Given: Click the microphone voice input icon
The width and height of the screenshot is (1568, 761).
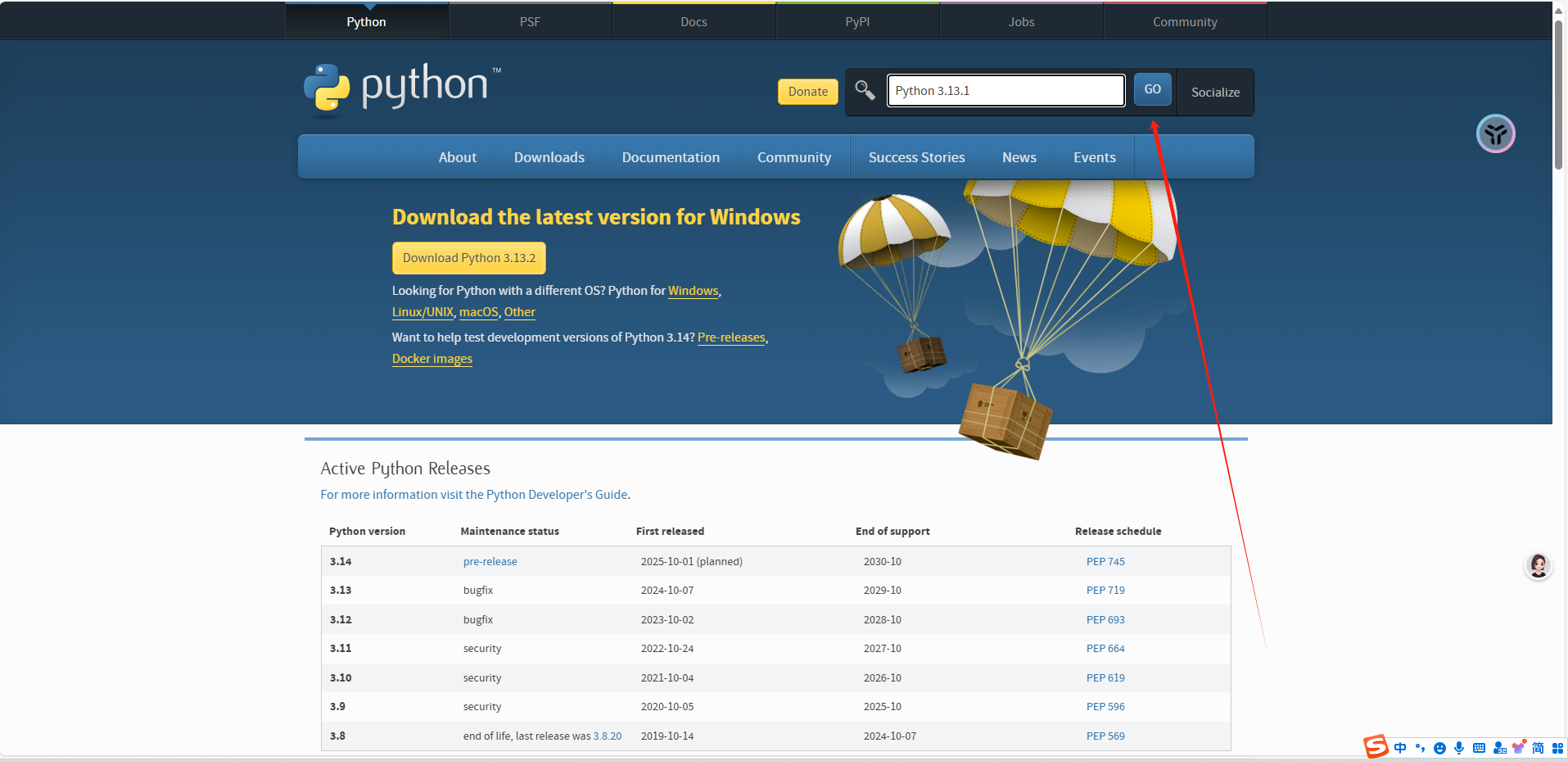Looking at the screenshot, I should pyautogui.click(x=1459, y=748).
